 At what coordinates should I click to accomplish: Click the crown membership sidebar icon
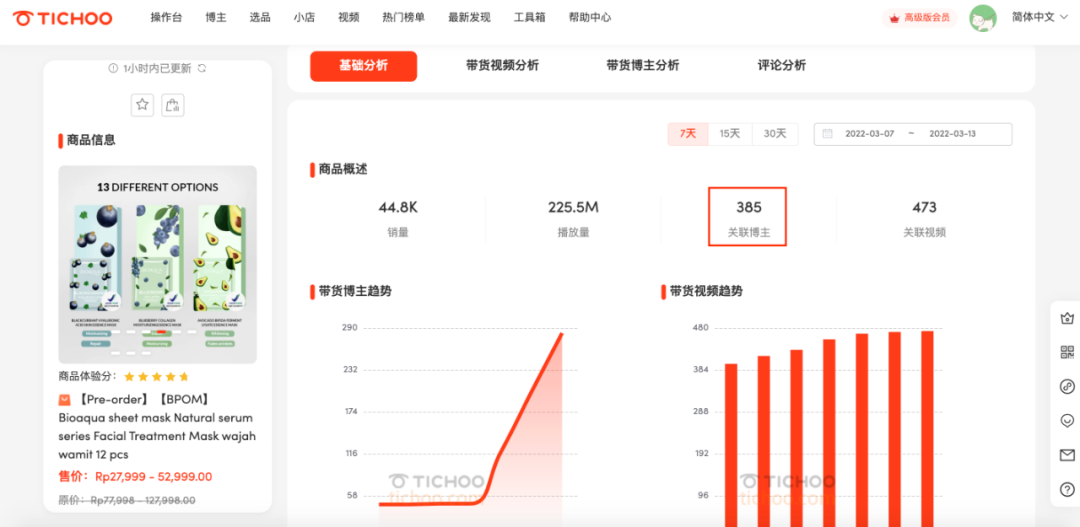[1067, 318]
